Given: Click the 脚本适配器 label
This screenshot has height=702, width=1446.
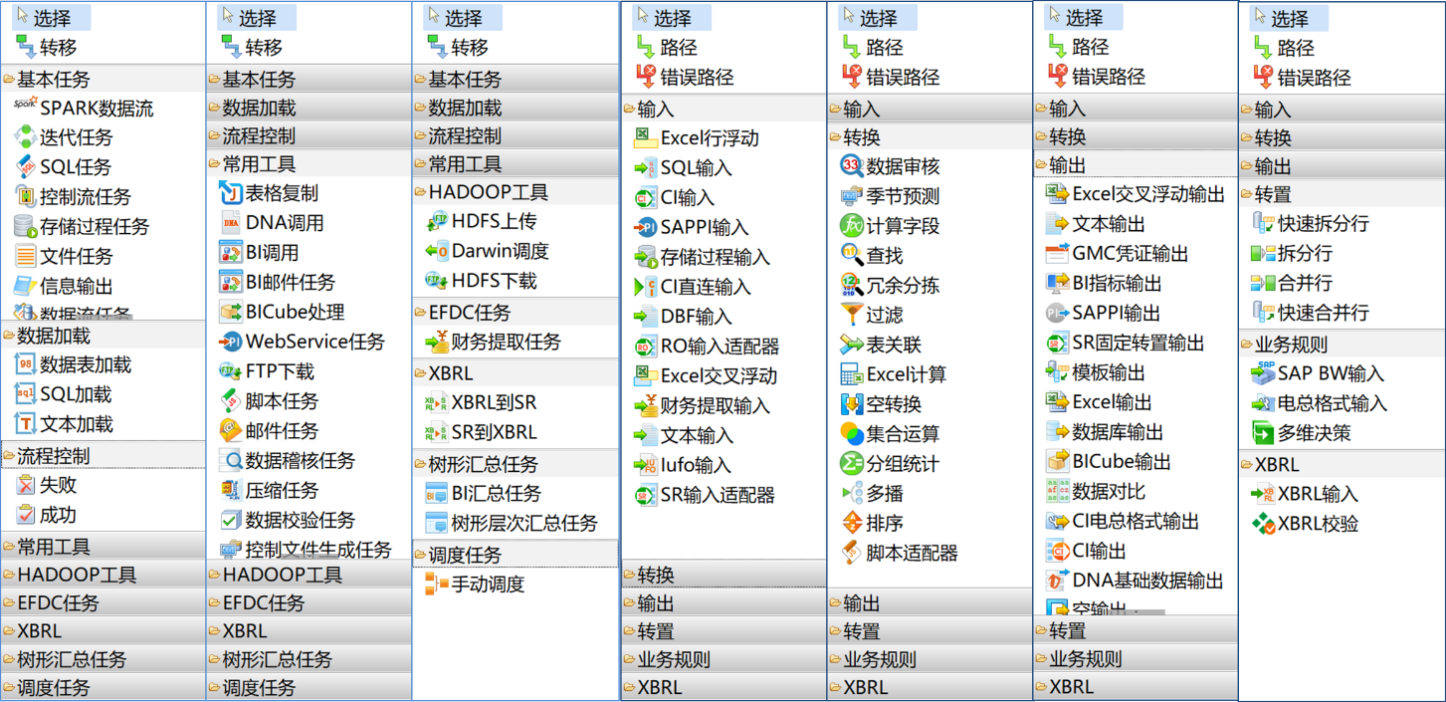Looking at the screenshot, I should [x=912, y=553].
